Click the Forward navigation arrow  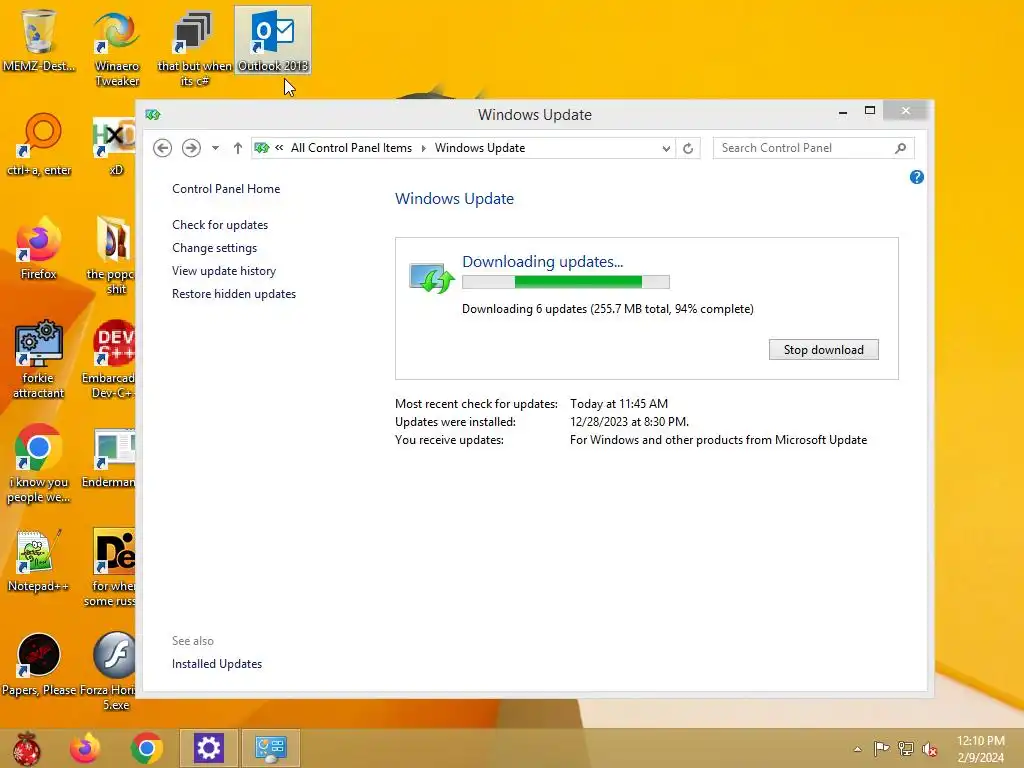pyautogui.click(x=191, y=148)
